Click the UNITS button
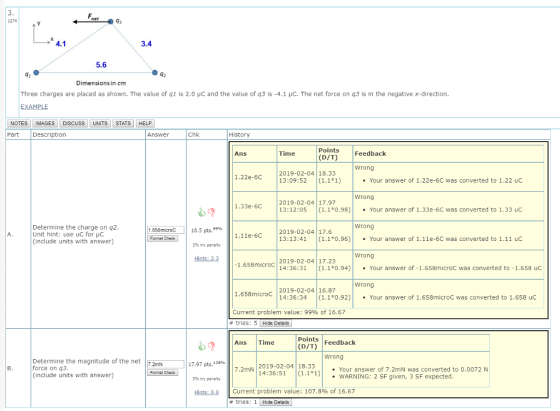This screenshot has height=411, width=560. 100,123
